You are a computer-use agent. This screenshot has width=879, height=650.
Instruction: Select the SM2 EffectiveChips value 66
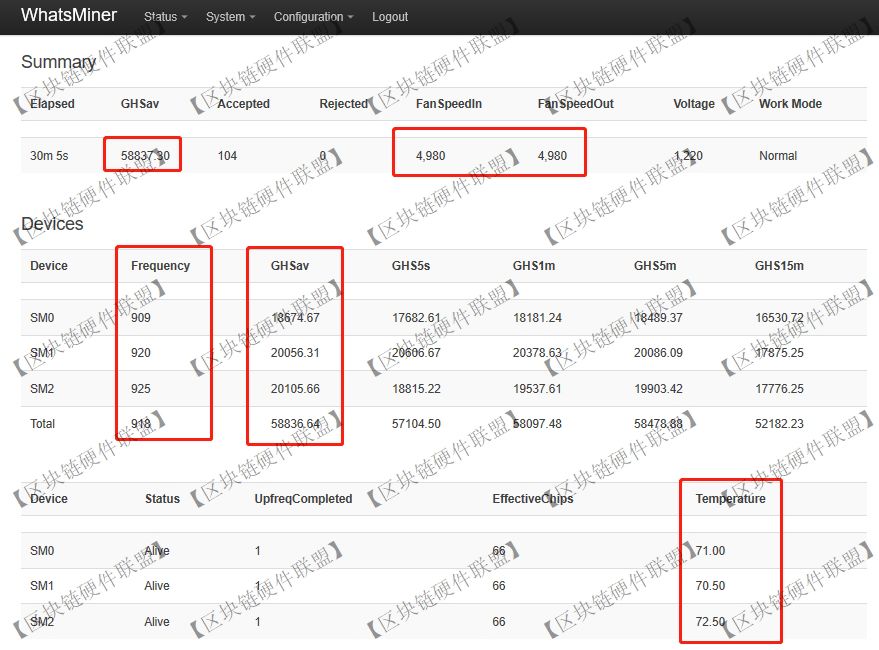(499, 622)
